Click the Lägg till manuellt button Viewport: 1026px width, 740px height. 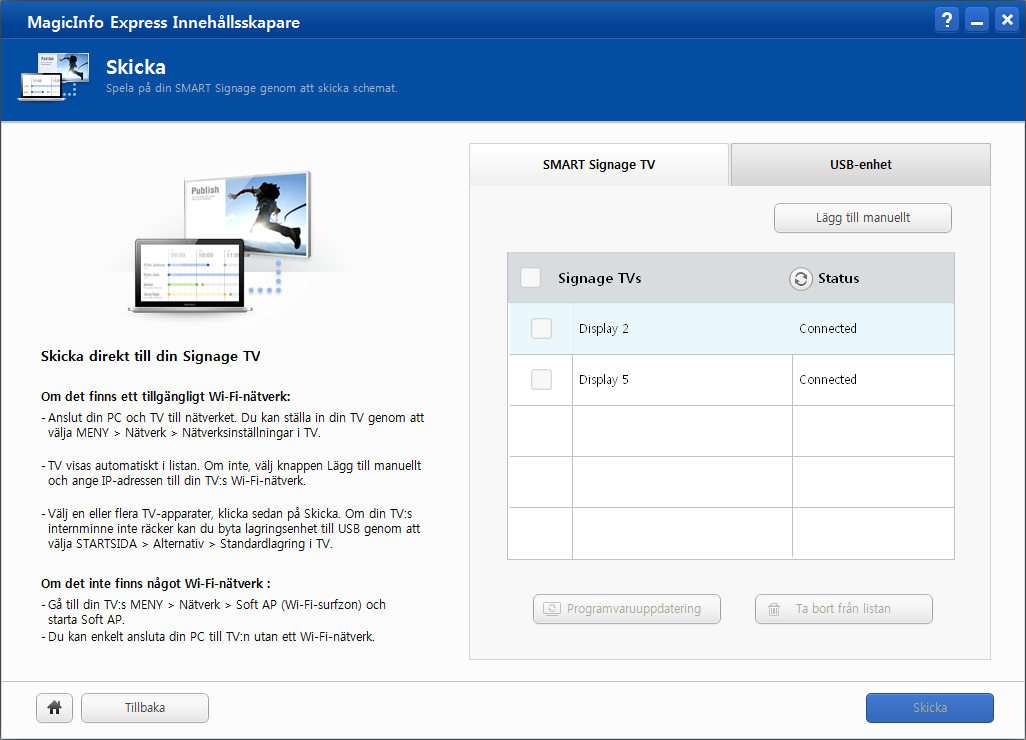coord(862,218)
